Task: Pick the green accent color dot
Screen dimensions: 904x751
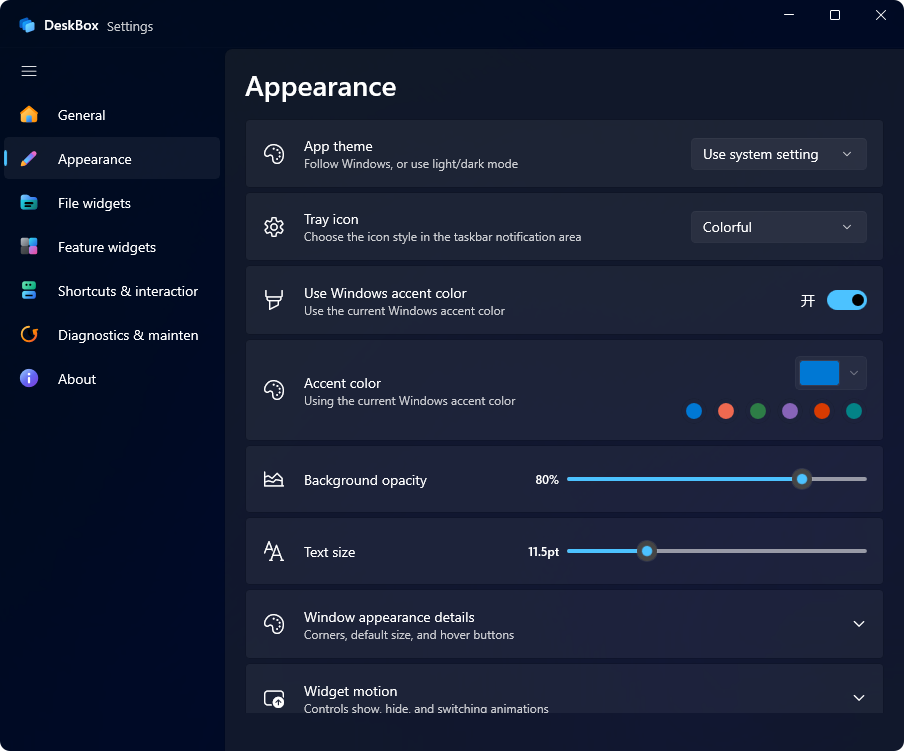Action: pyautogui.click(x=758, y=411)
